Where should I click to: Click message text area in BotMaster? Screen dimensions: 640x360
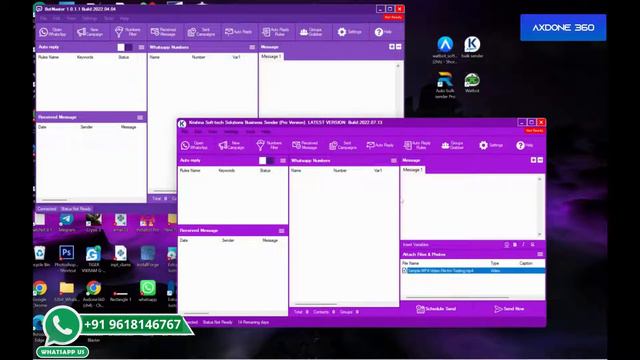point(328,89)
